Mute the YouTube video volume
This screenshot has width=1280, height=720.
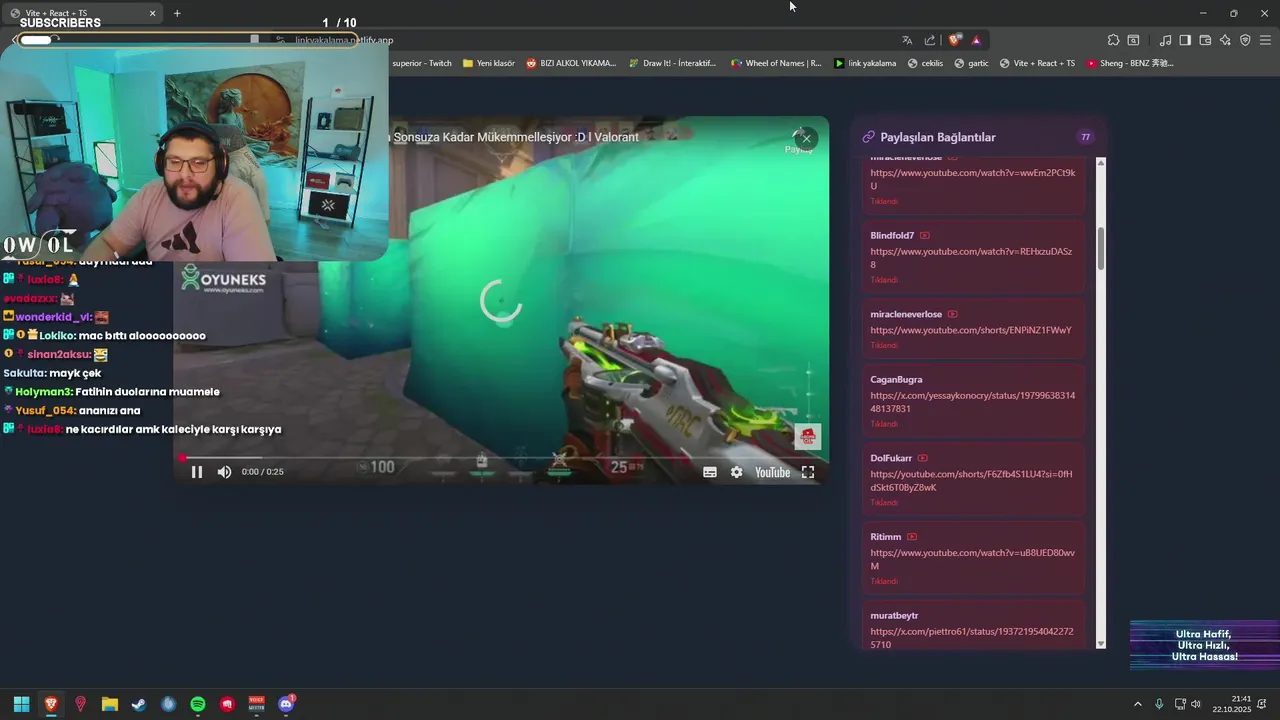pos(224,472)
